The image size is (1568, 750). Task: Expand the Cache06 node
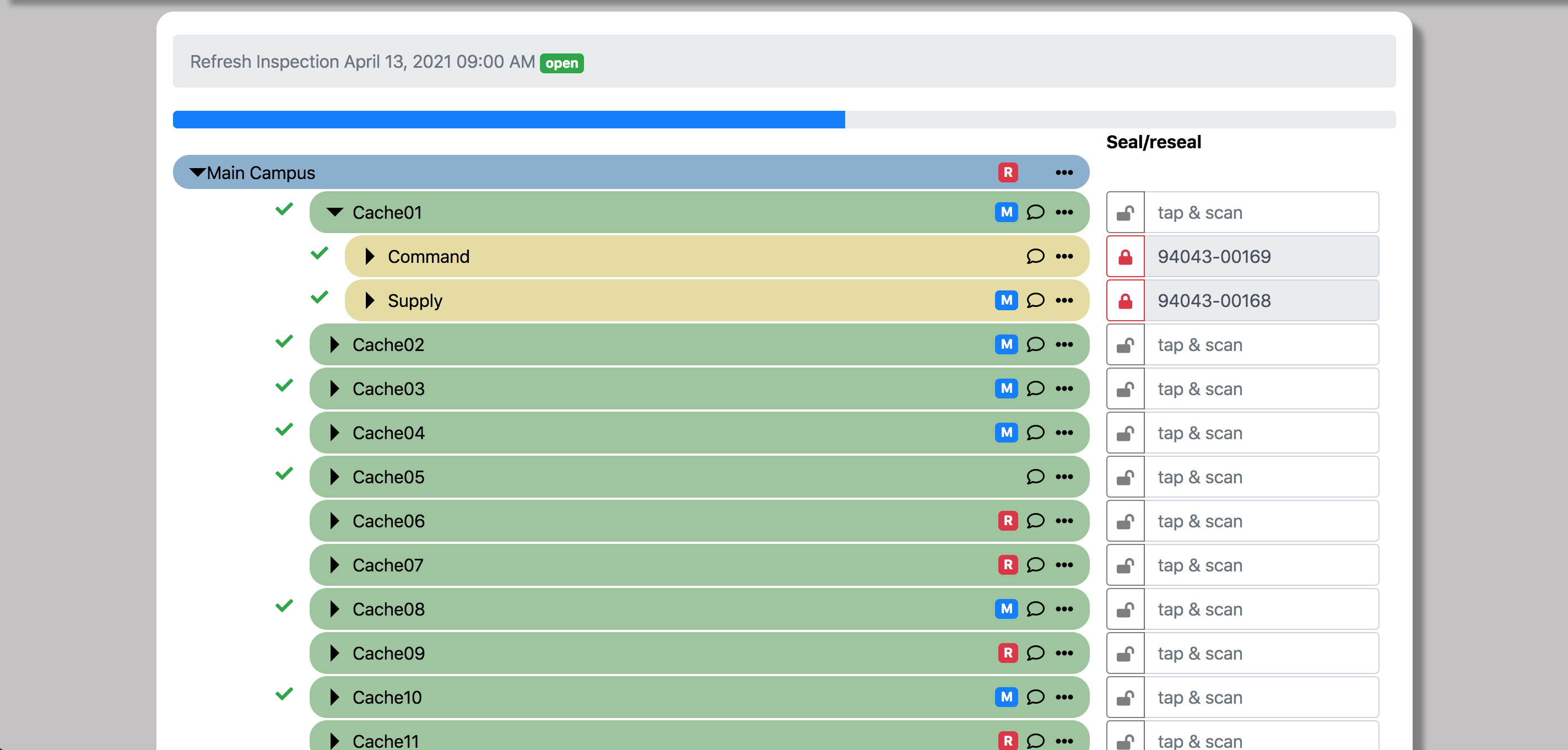coord(334,521)
